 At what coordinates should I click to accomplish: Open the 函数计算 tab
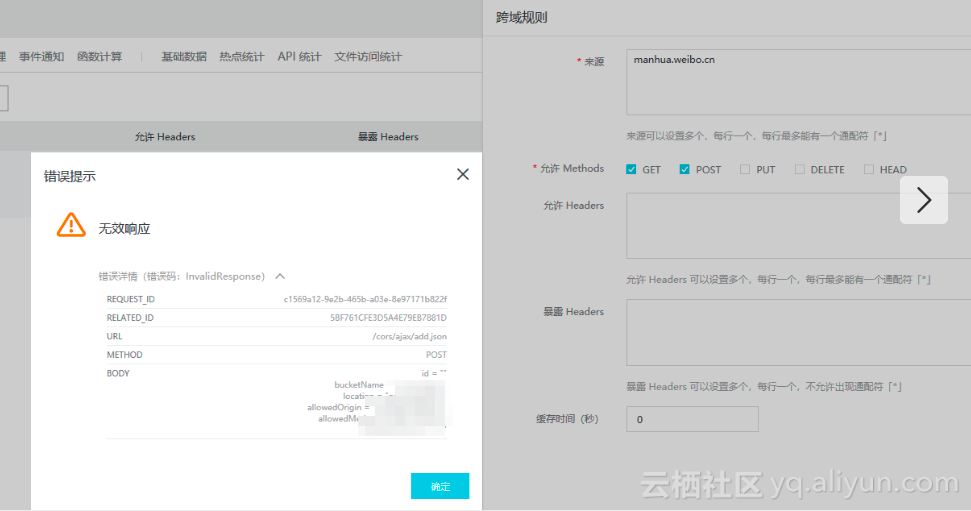100,57
